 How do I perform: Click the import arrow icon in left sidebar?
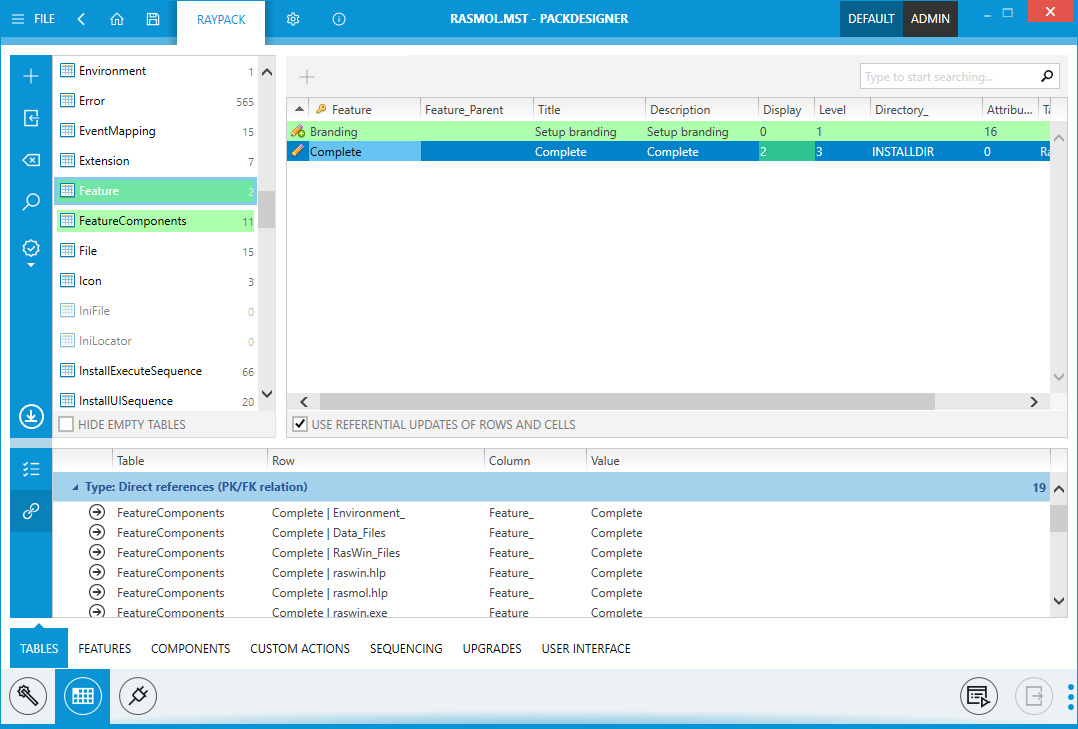point(31,119)
